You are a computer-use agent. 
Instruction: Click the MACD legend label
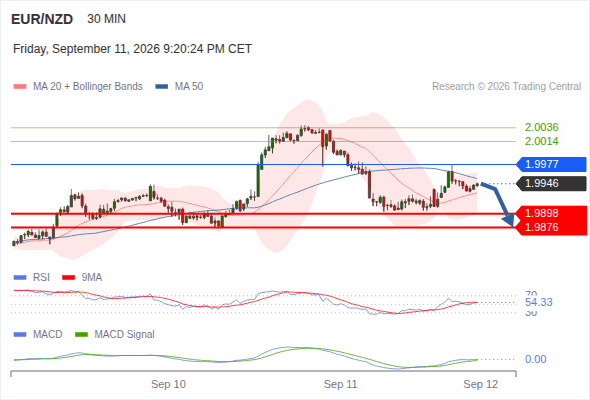click(47, 335)
